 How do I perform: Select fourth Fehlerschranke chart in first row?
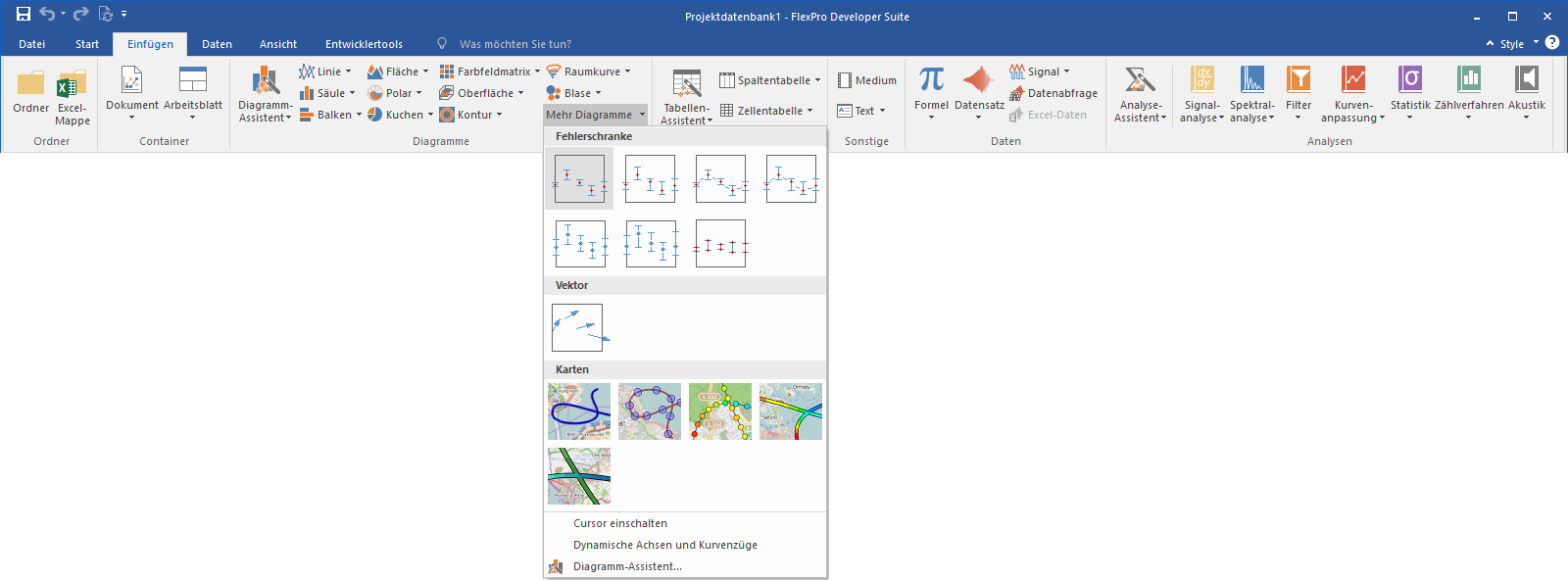point(791,178)
